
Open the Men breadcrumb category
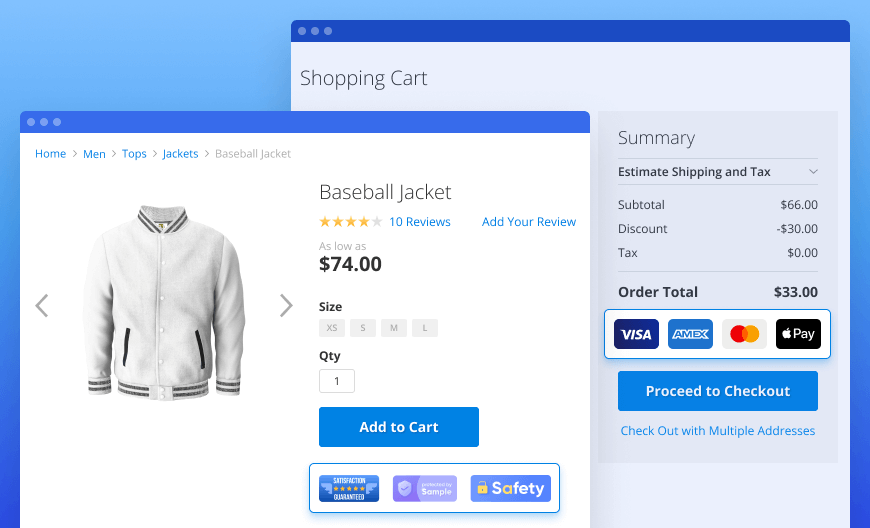94,154
